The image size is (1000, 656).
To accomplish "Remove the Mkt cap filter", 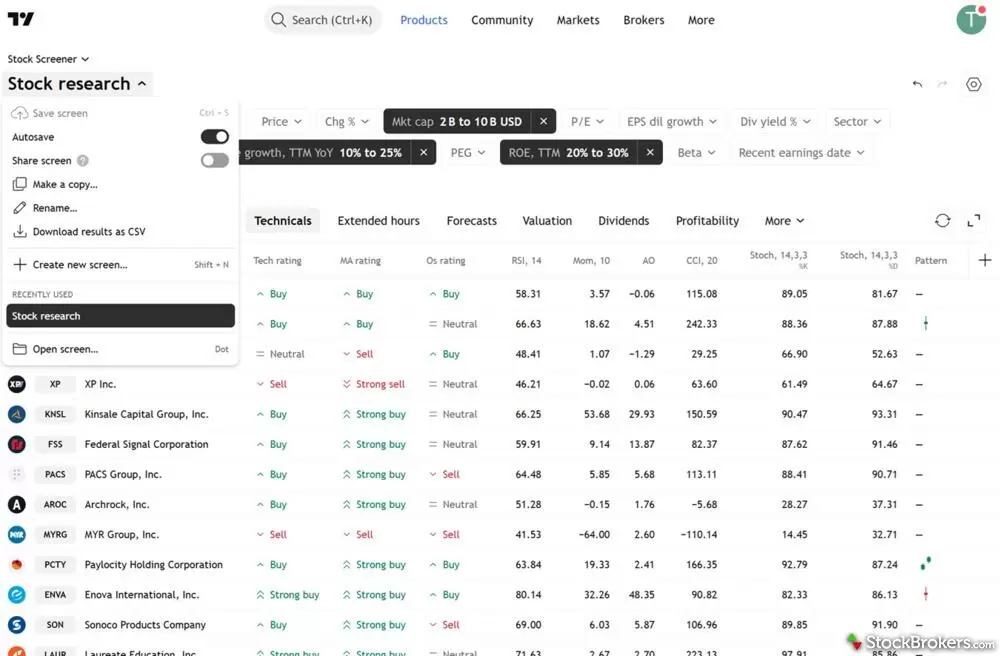I will click(x=543, y=121).
